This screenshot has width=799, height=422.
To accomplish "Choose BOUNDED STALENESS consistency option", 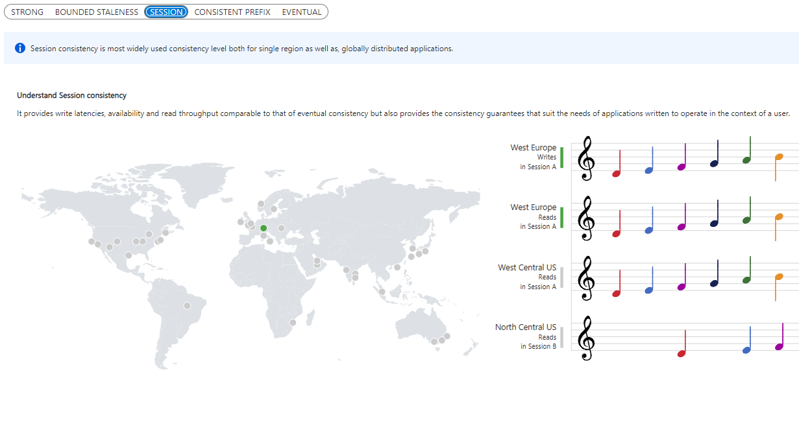I will pos(96,12).
